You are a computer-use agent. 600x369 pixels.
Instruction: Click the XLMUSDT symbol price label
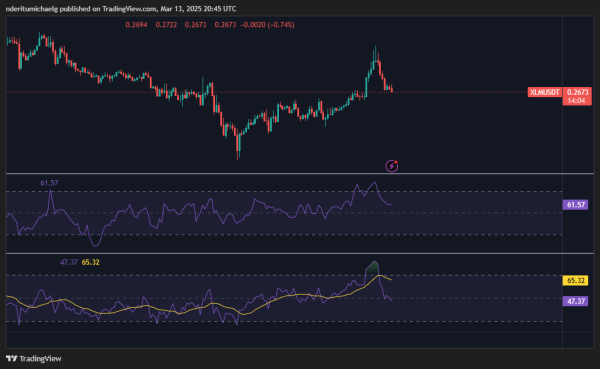pyautogui.click(x=545, y=92)
